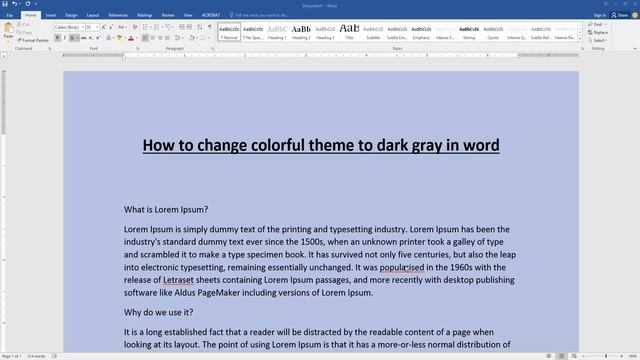Switch to the Review tab
The width and height of the screenshot is (640, 360).
tap(168, 15)
